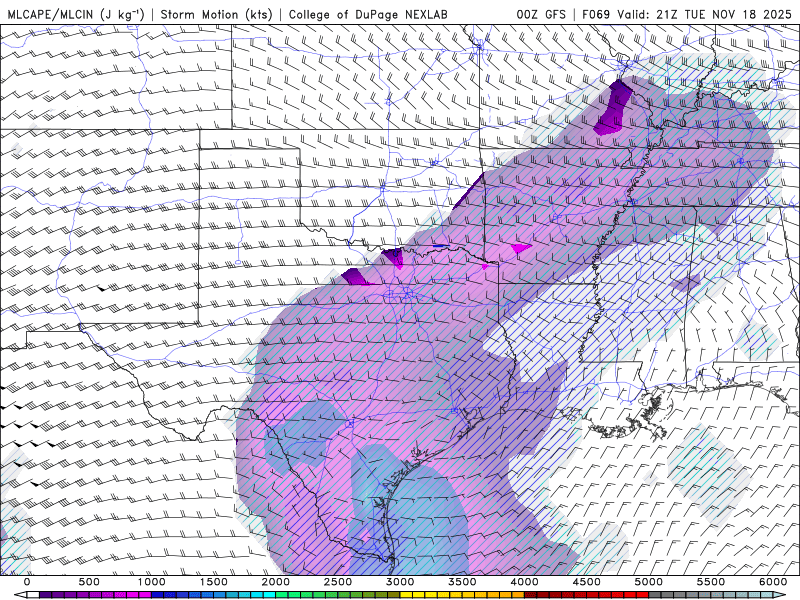Click the 4500 label on the color scale
This screenshot has width=800, height=600.
(587, 582)
